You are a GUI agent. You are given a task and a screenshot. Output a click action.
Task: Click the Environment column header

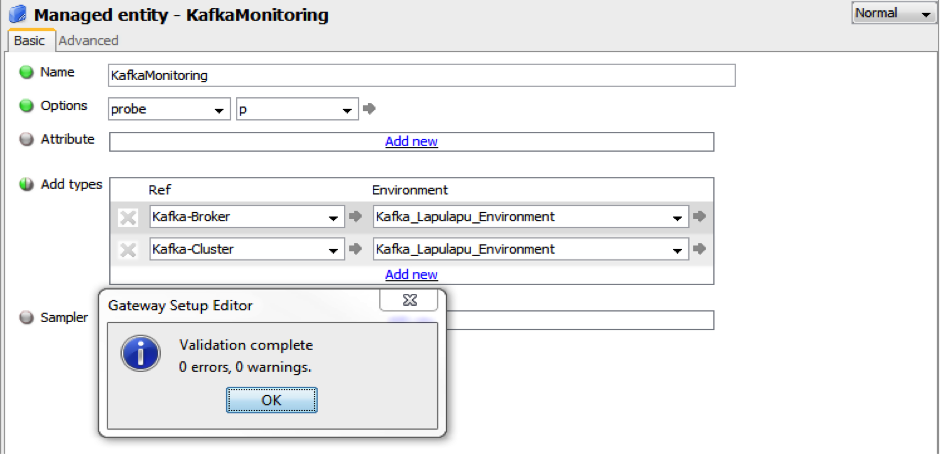click(x=410, y=190)
